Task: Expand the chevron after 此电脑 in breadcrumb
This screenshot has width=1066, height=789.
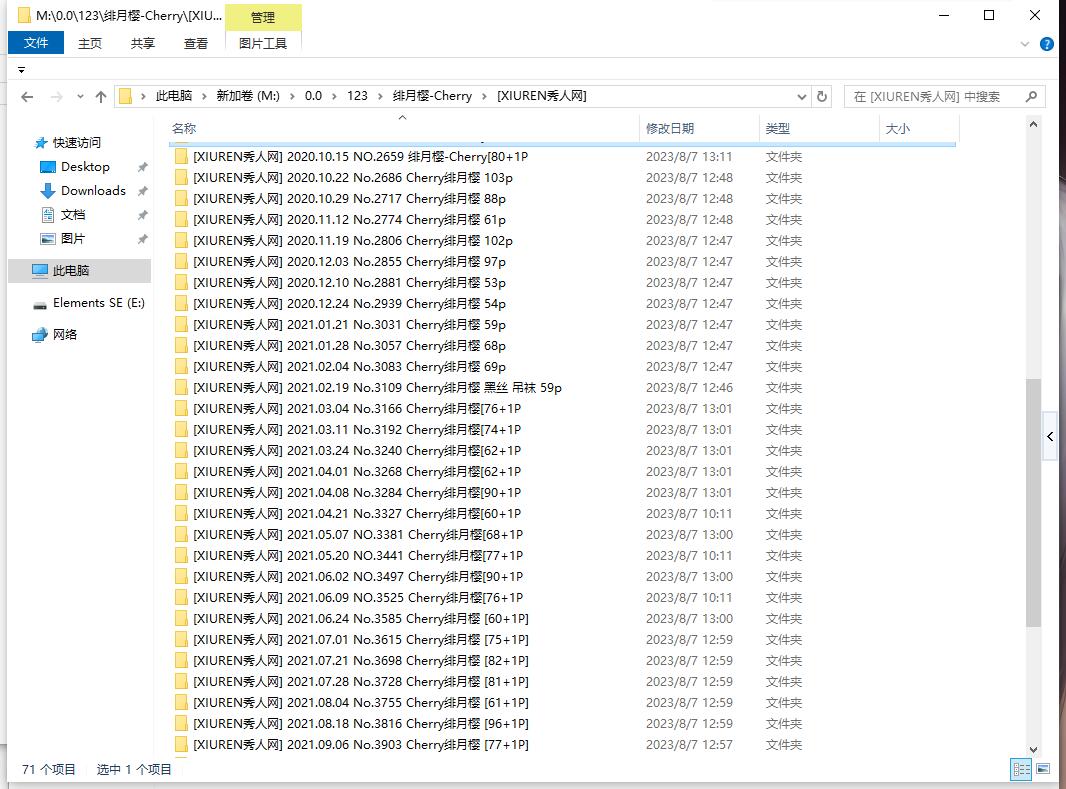Action: click(x=204, y=97)
